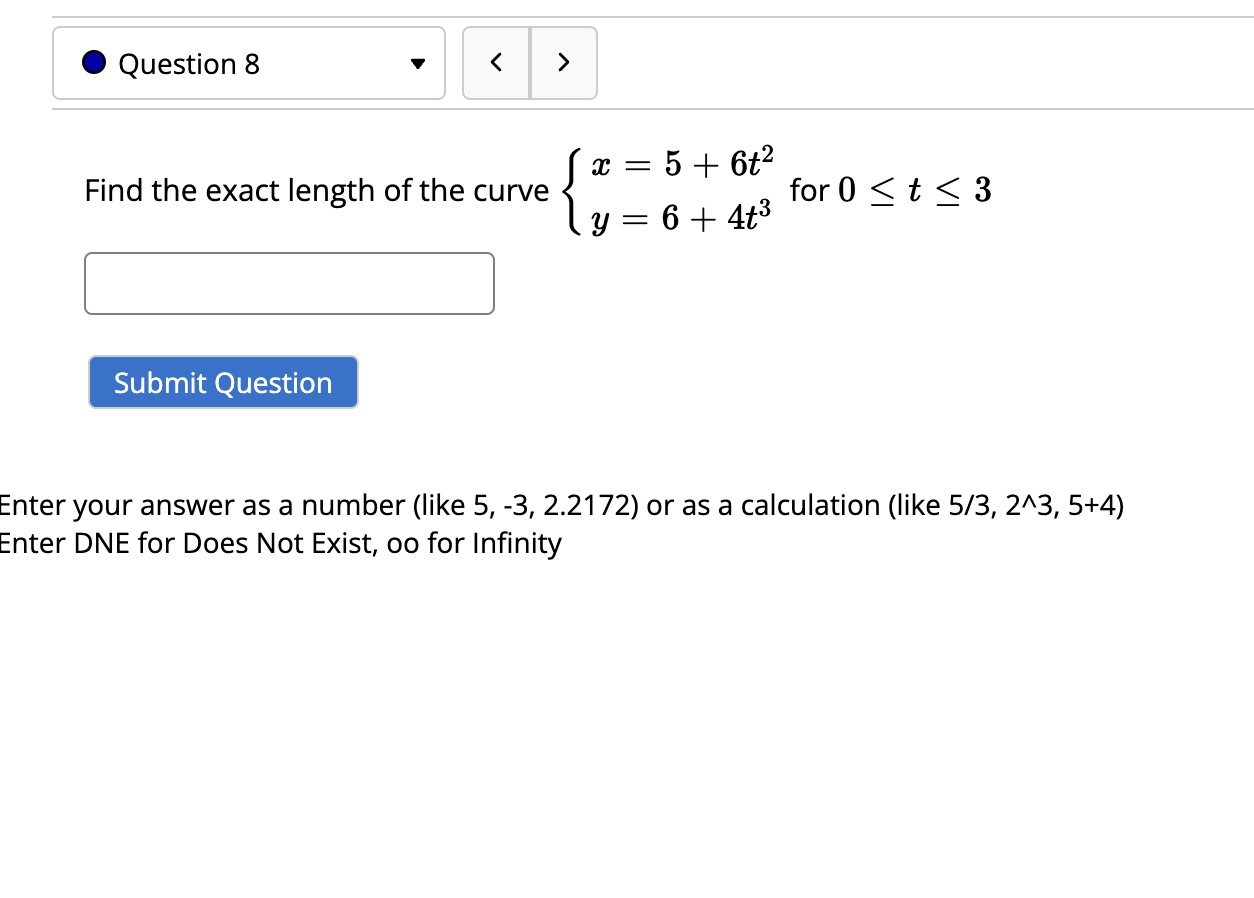The height and width of the screenshot is (898, 1254).
Task: Submit your answer for Question 8
Action: point(222,382)
